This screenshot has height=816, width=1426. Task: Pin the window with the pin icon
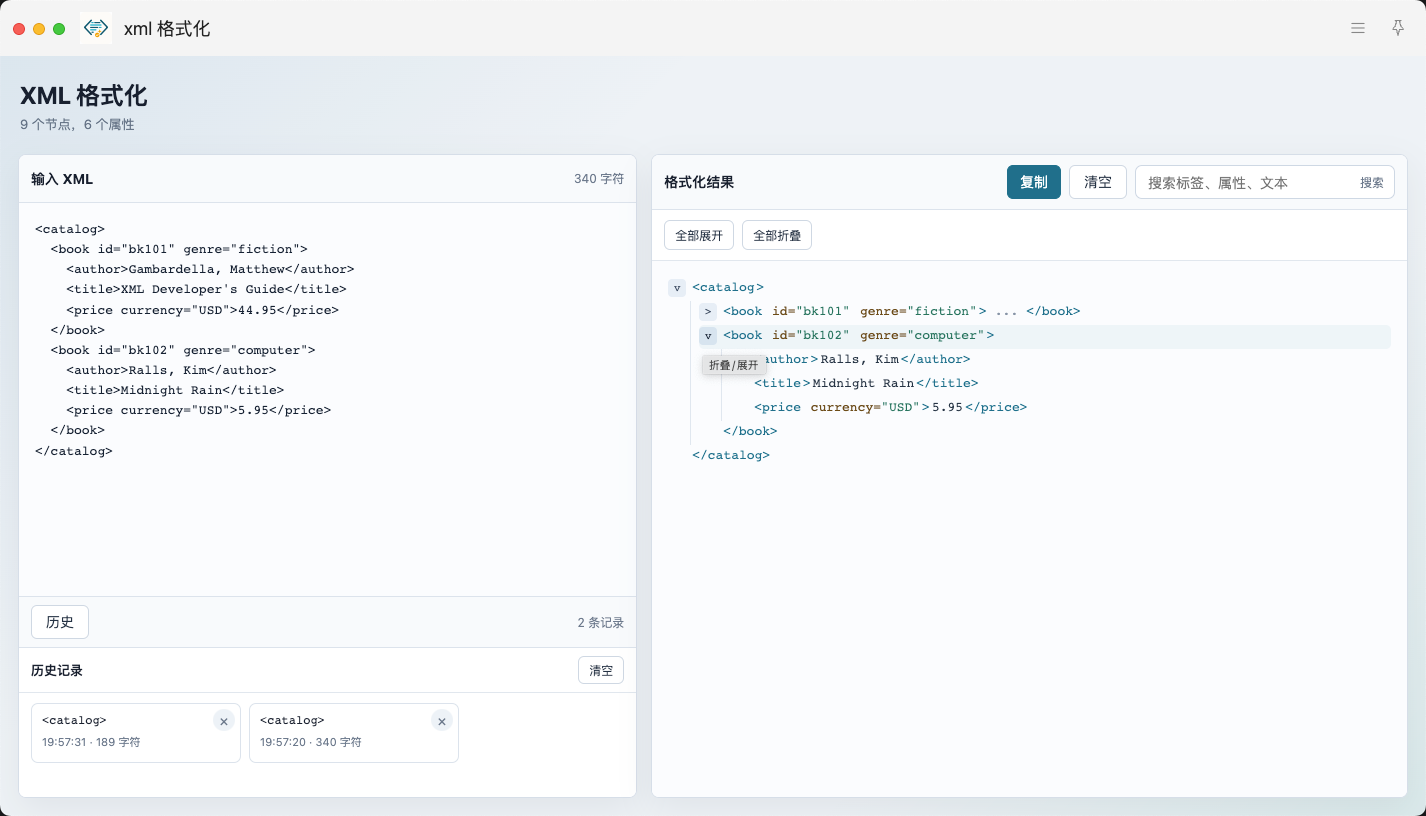[1398, 28]
